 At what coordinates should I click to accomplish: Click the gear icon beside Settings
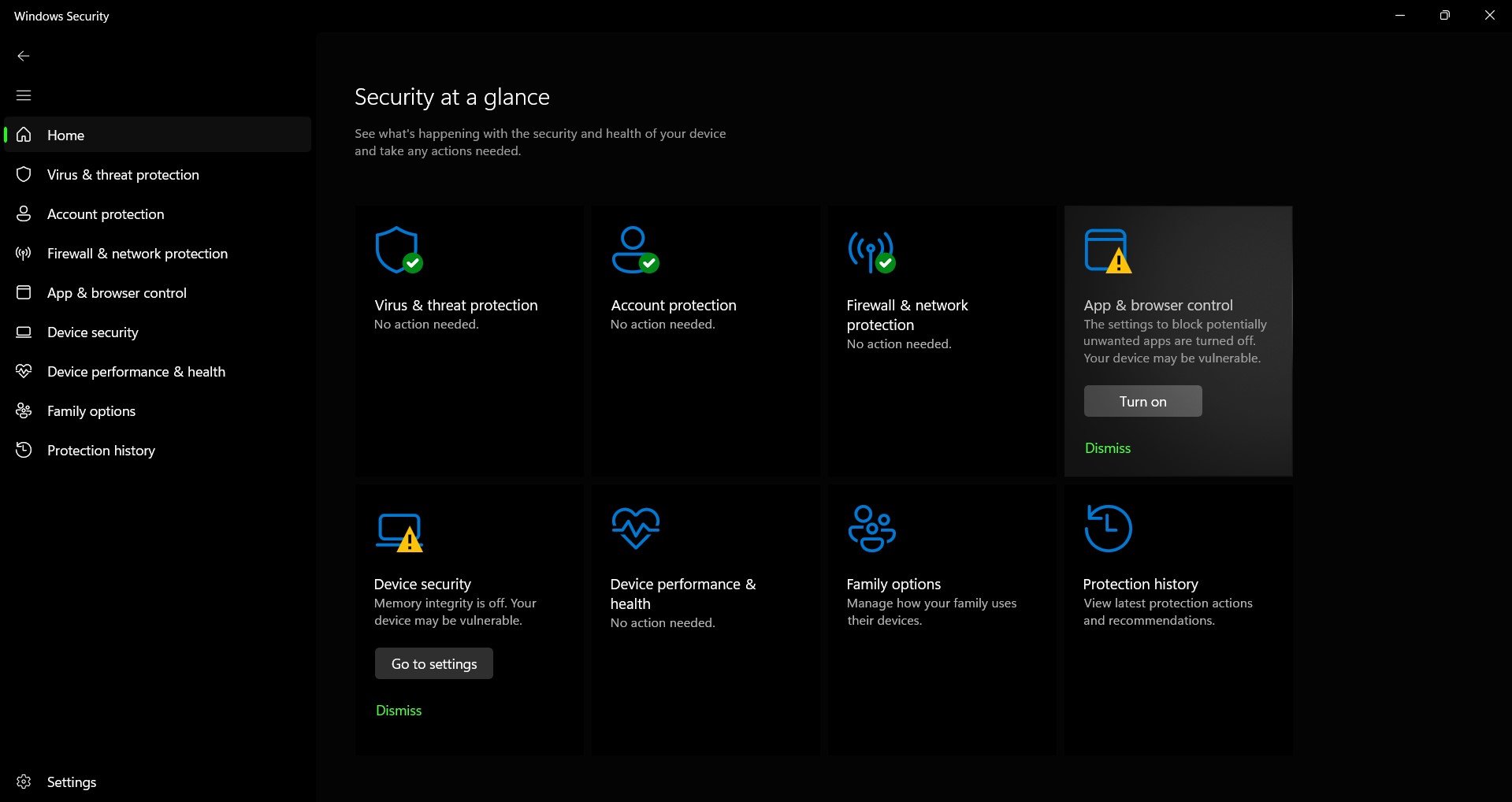click(24, 782)
